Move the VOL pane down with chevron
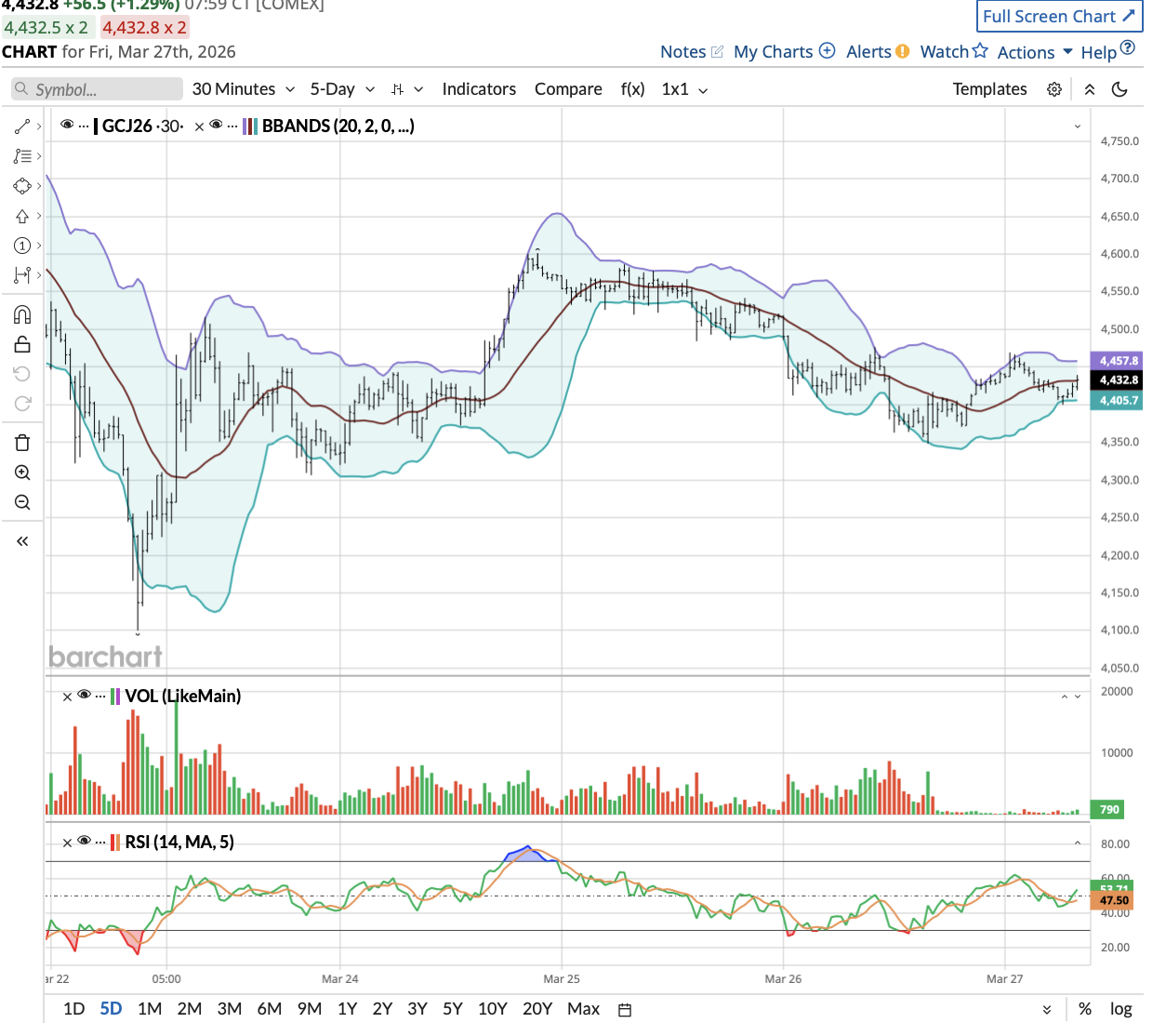Viewport: 1166px width, 1036px height. (1078, 697)
